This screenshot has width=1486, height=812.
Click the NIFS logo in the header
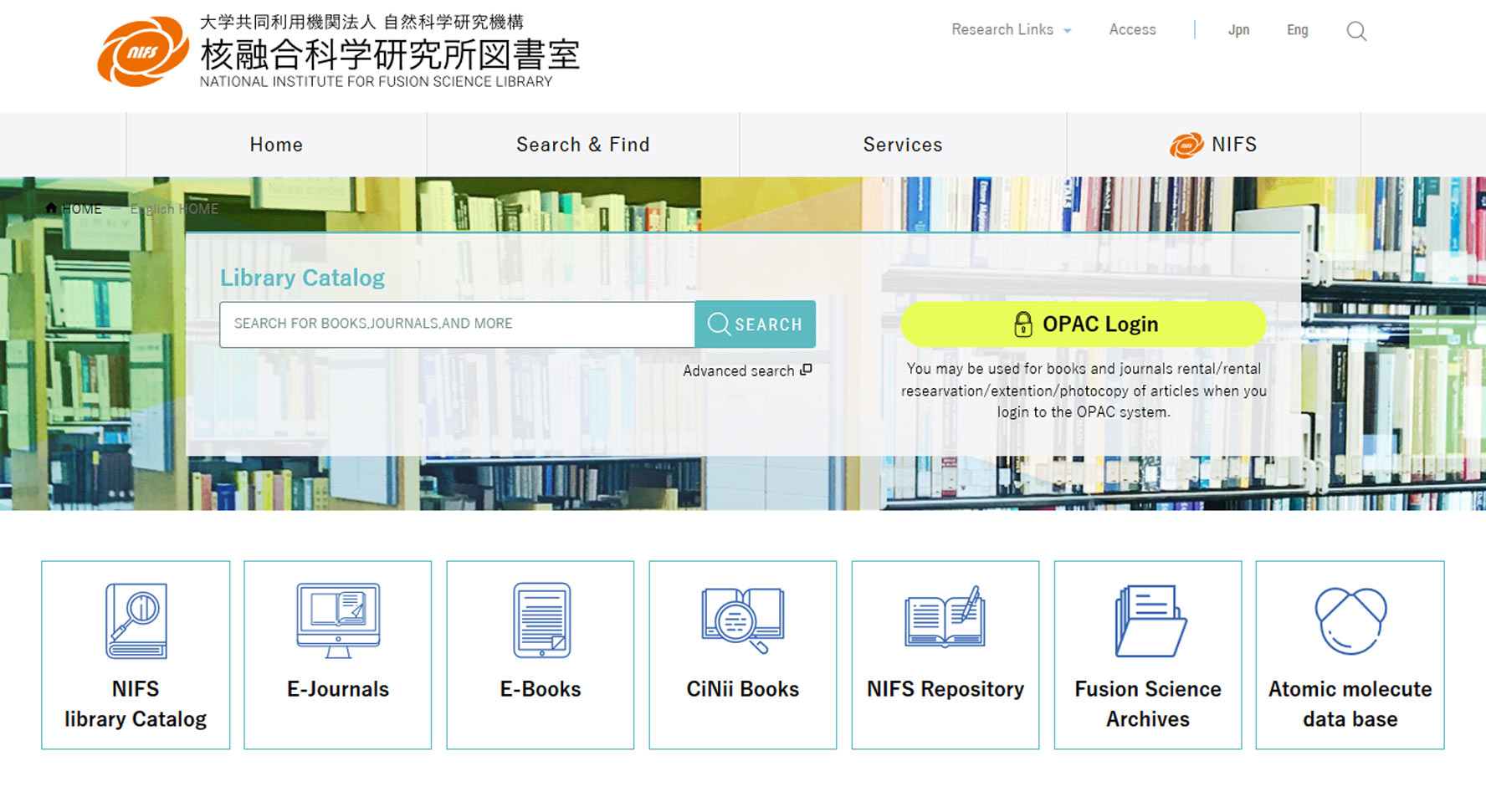click(143, 52)
